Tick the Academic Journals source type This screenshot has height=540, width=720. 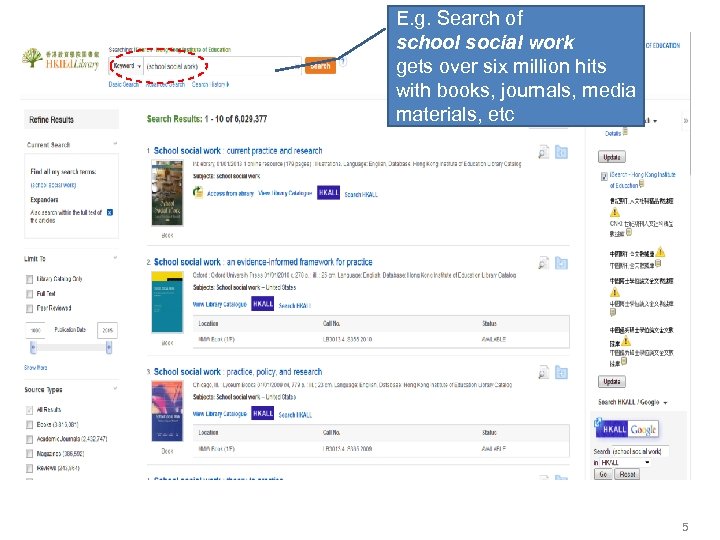29,438
